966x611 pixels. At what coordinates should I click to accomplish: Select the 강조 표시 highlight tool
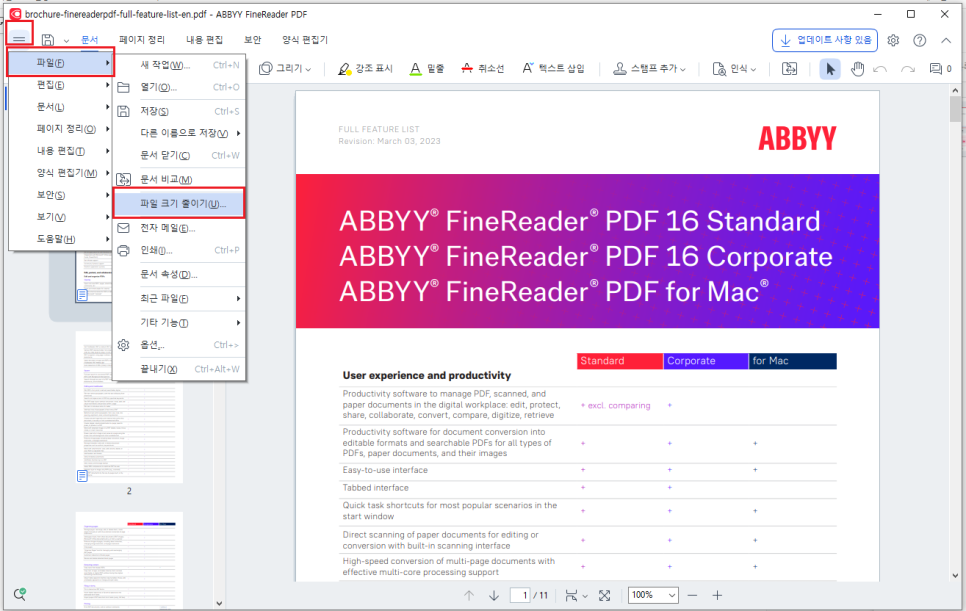tap(365, 68)
